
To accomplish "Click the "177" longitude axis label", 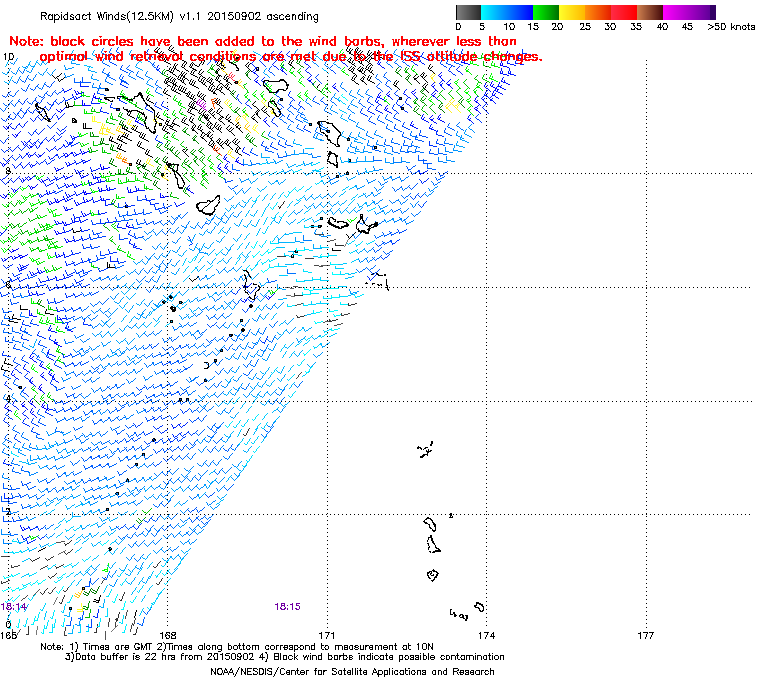I will (646, 635).
